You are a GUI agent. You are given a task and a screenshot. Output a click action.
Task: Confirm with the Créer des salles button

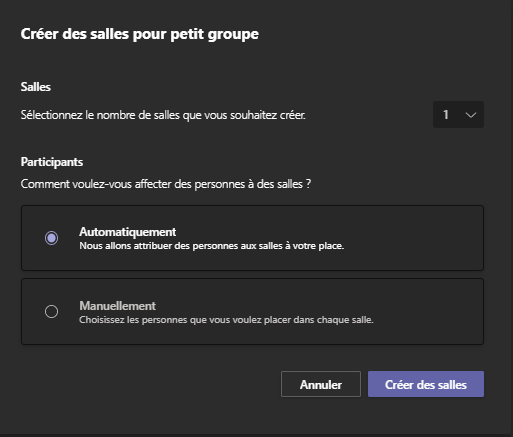point(426,384)
